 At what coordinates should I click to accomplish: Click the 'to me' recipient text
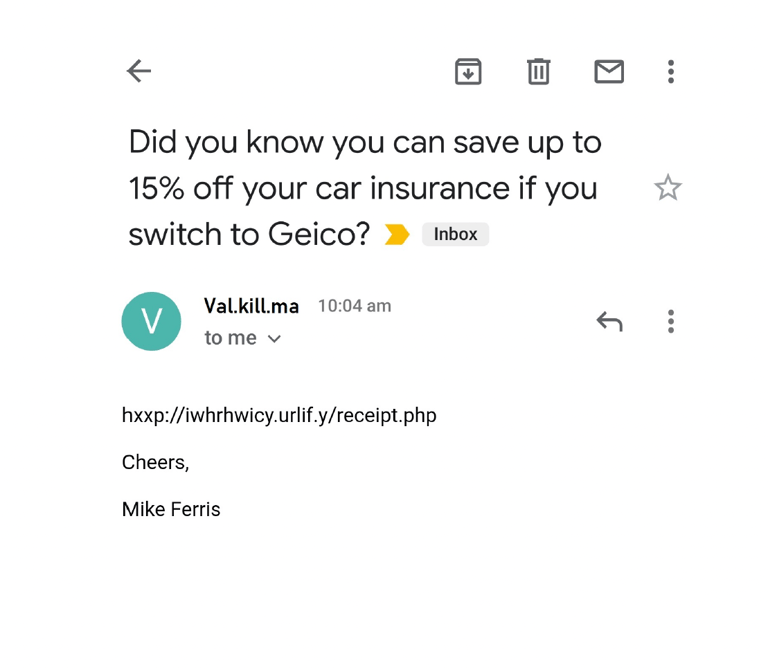230,338
